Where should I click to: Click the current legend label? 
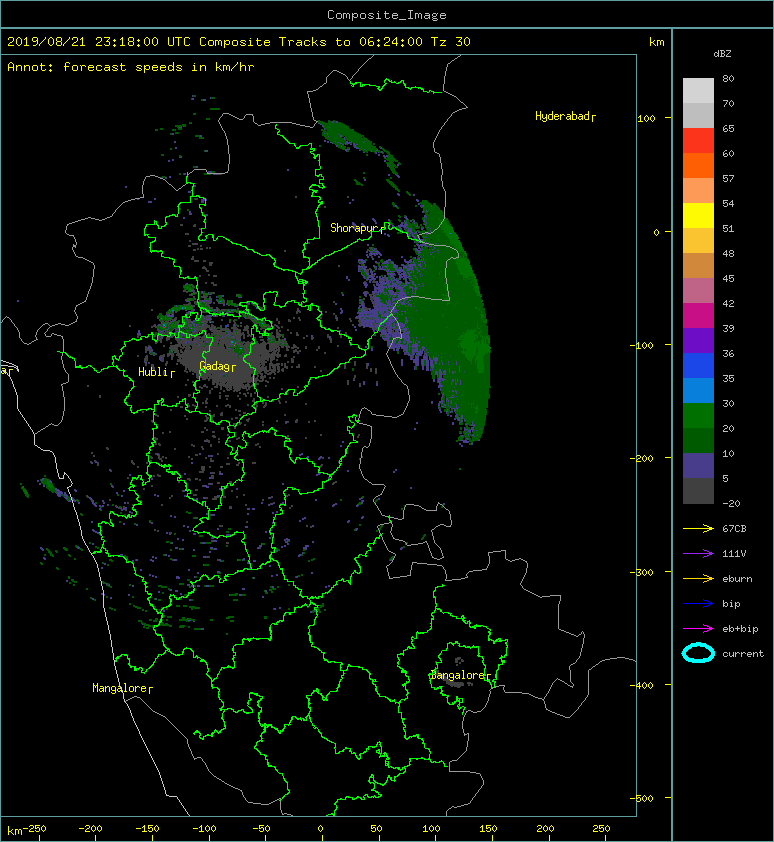coord(743,654)
